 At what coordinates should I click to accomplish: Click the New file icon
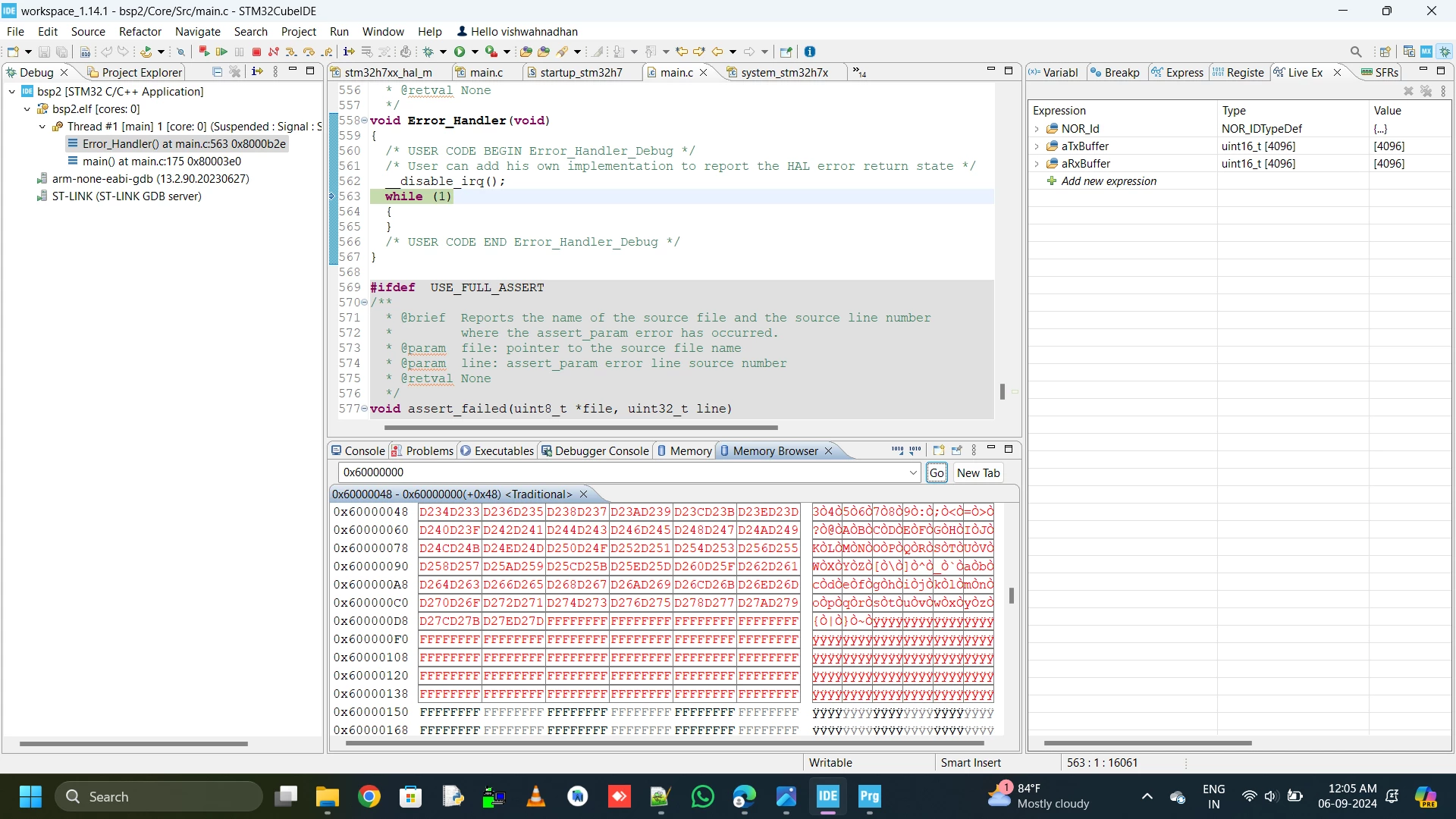pos(13,52)
